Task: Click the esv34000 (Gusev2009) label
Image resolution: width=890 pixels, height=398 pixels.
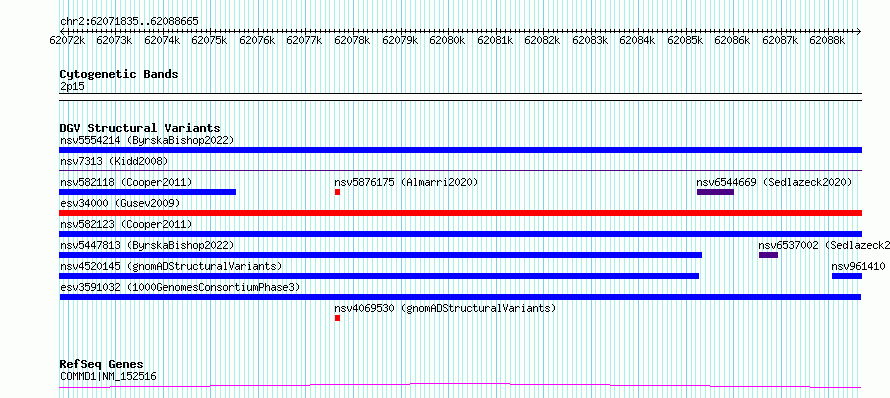Action: (x=120, y=203)
